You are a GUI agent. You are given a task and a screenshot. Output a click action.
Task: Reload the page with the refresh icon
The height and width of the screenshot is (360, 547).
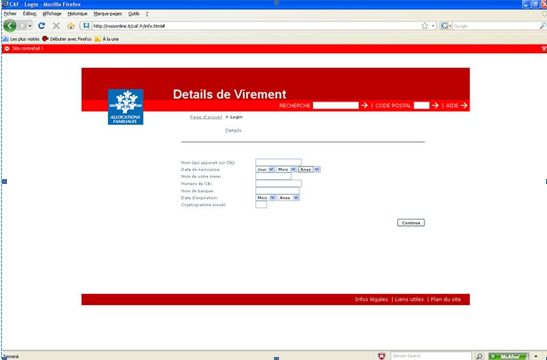click(x=42, y=26)
